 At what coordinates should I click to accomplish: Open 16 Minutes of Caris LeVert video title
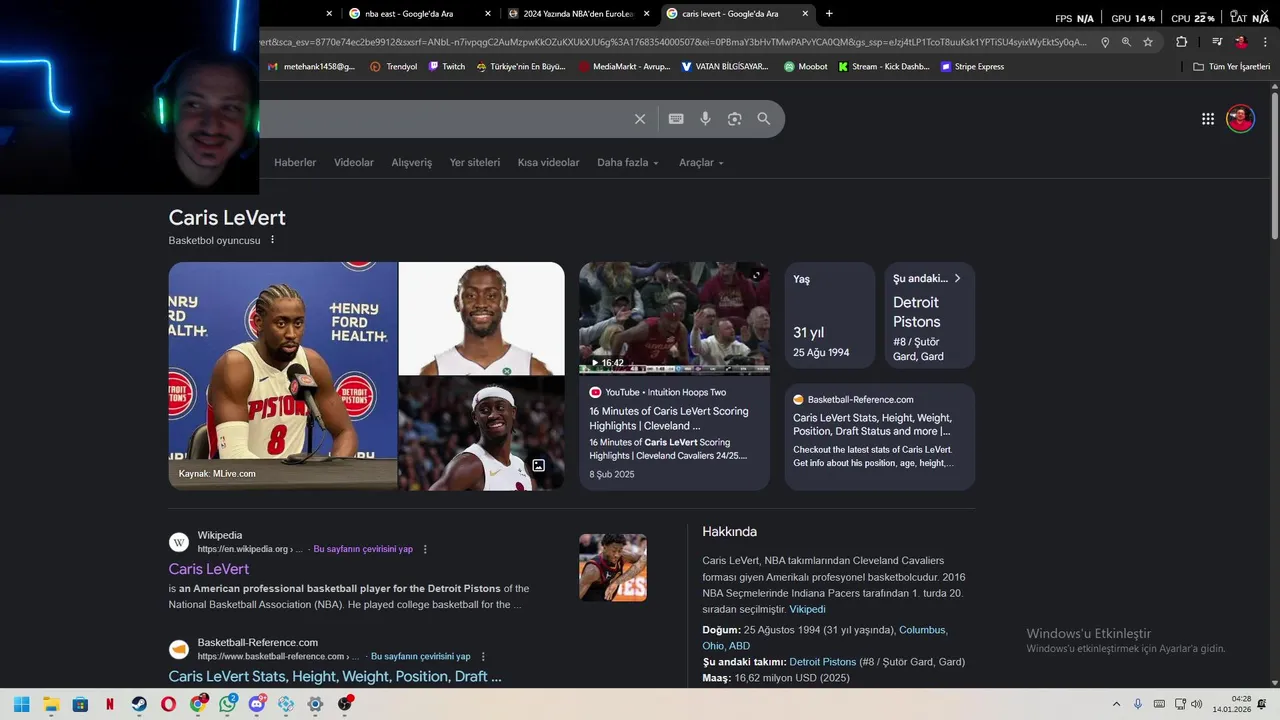(669, 418)
